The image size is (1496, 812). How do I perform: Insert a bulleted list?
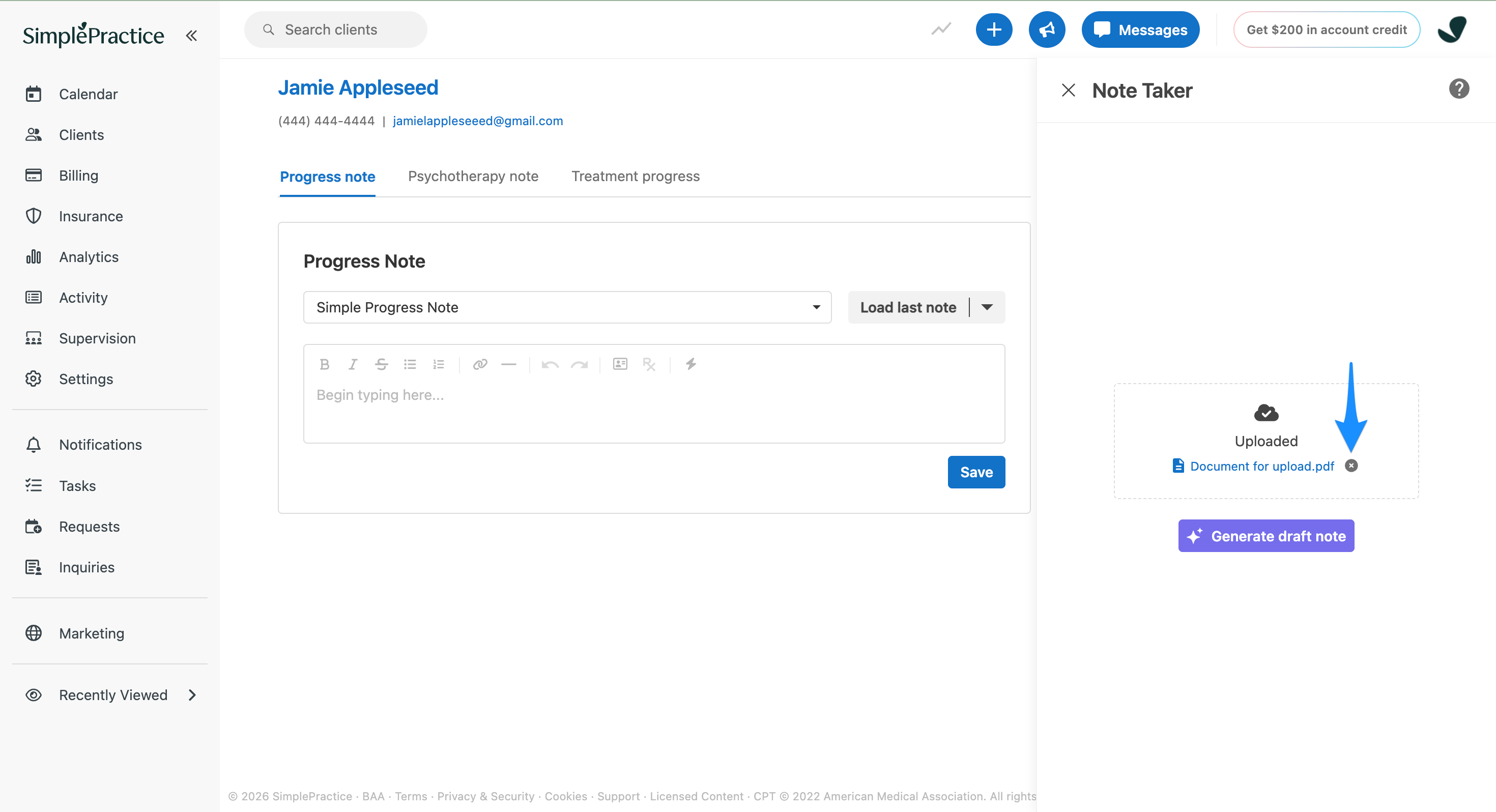[x=410, y=364]
